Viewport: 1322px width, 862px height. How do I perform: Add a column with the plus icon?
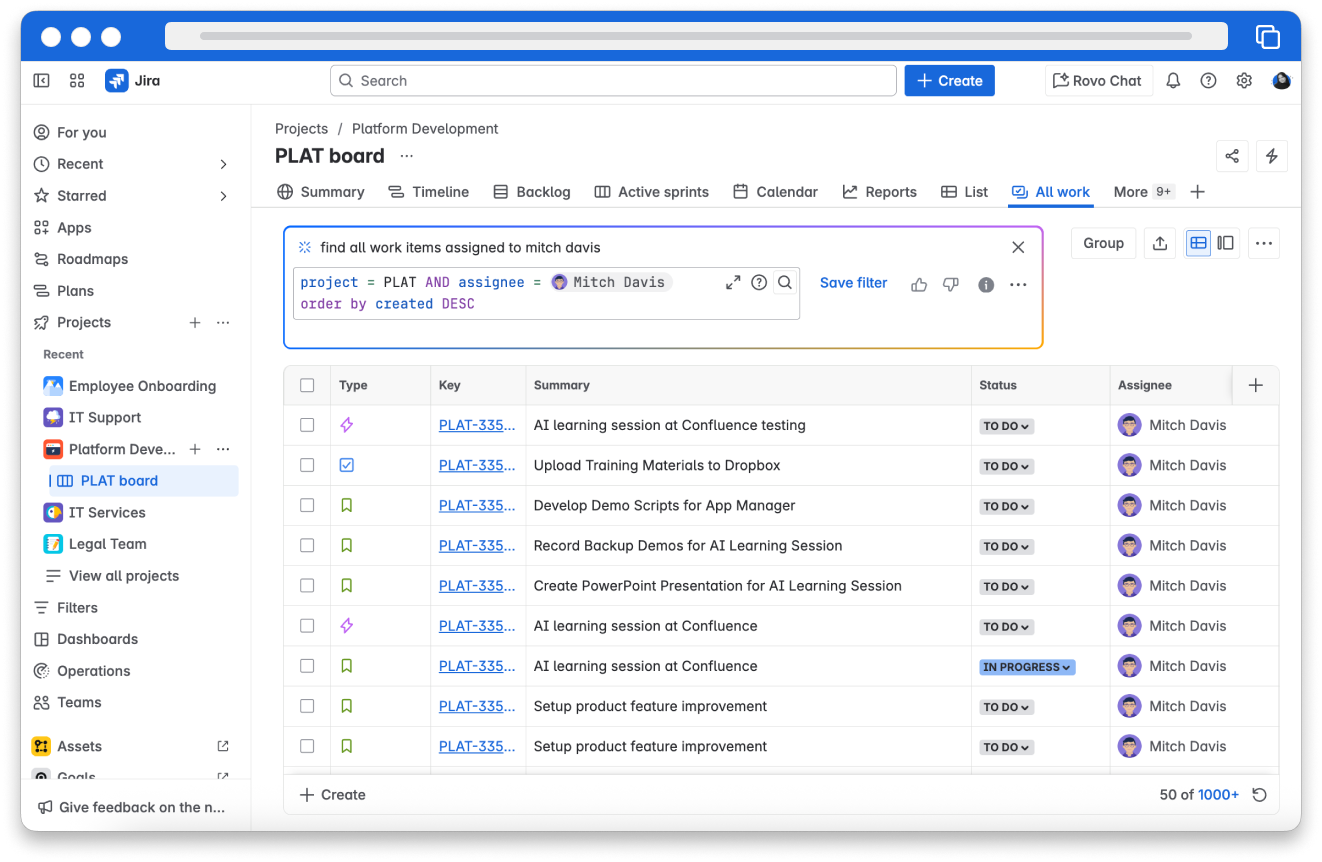click(1256, 385)
